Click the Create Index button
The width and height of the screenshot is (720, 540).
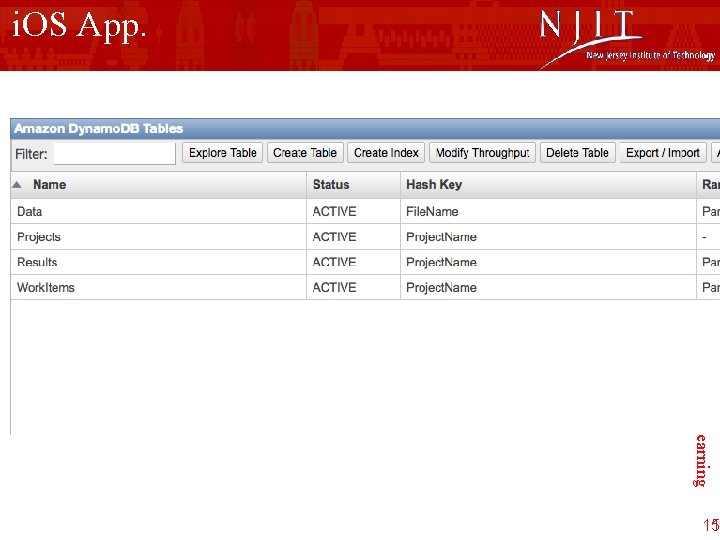coord(386,153)
